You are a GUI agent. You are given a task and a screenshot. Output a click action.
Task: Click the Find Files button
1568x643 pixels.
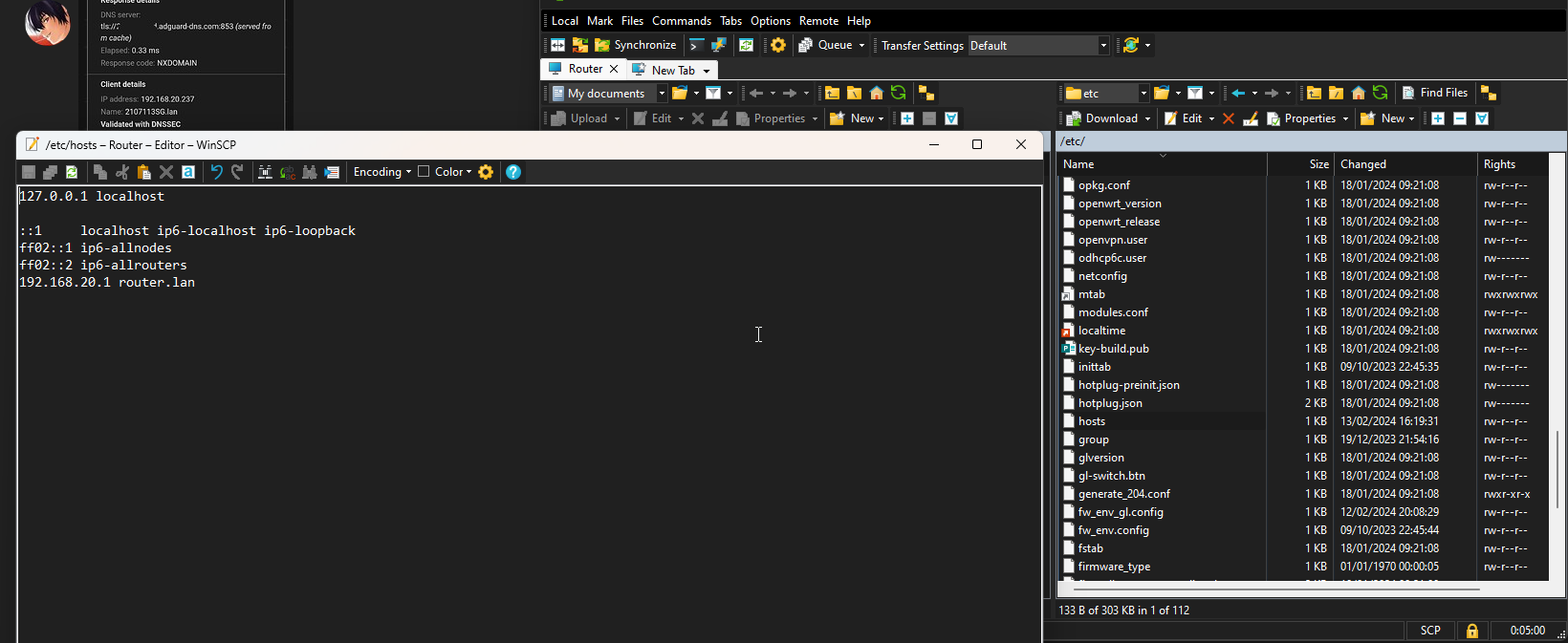[x=1434, y=93]
